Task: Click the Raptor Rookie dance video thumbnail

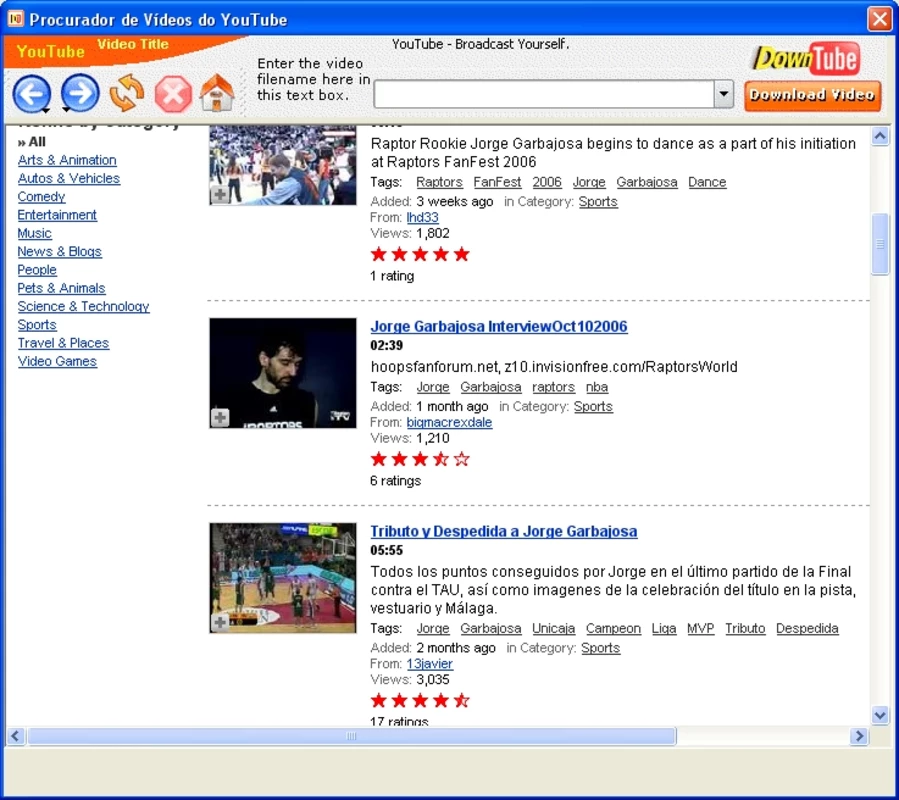Action: [283, 165]
